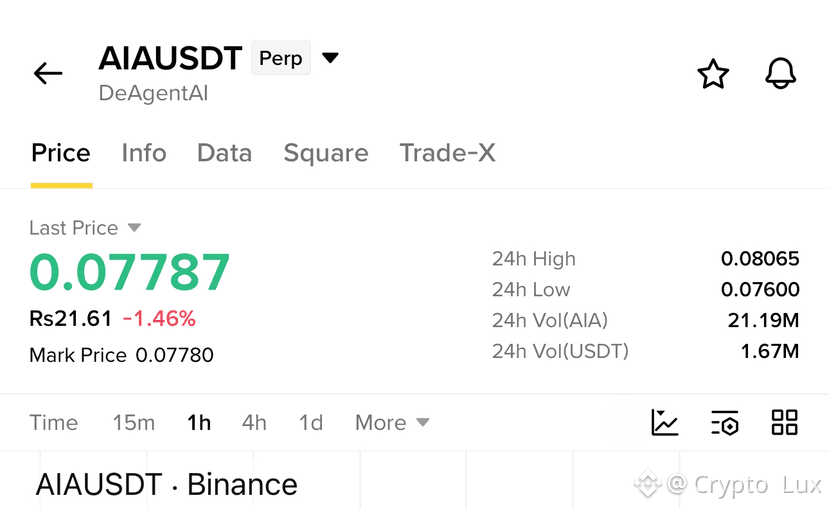Viewport: 829px width, 509px height.
Task: Select the 4h chart interval
Action: pyautogui.click(x=254, y=422)
